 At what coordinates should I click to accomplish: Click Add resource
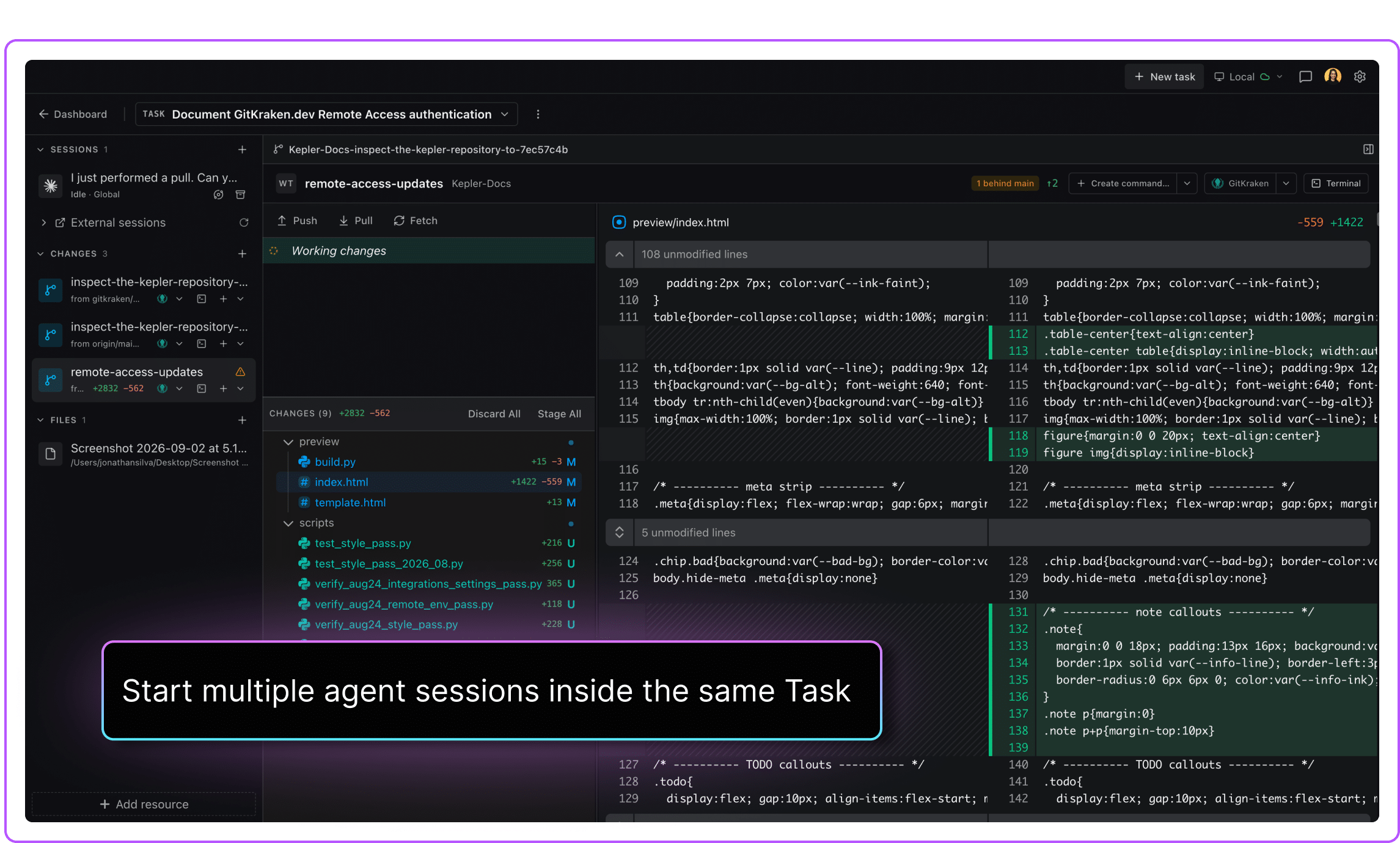pyautogui.click(x=144, y=805)
